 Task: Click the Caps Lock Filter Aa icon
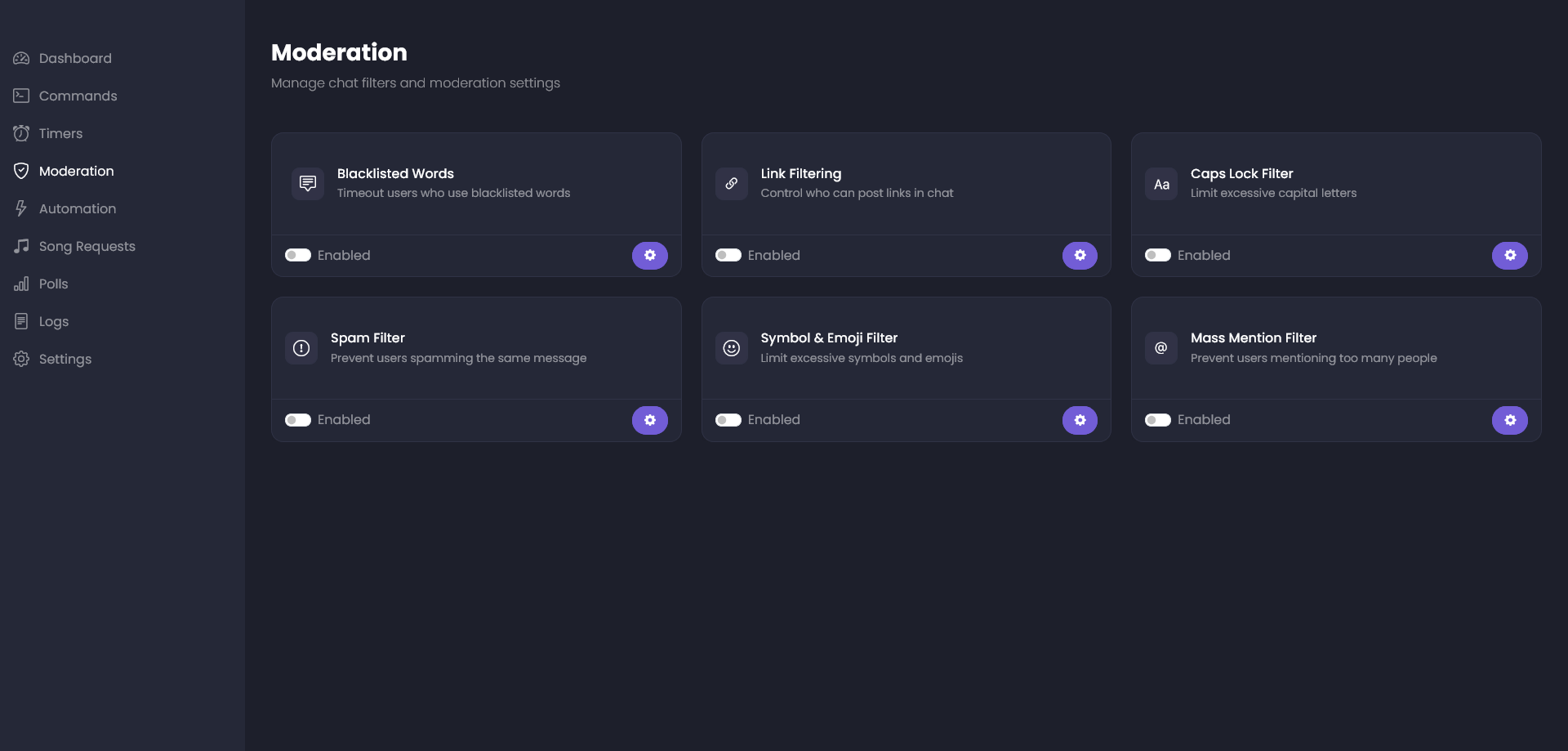click(1160, 185)
